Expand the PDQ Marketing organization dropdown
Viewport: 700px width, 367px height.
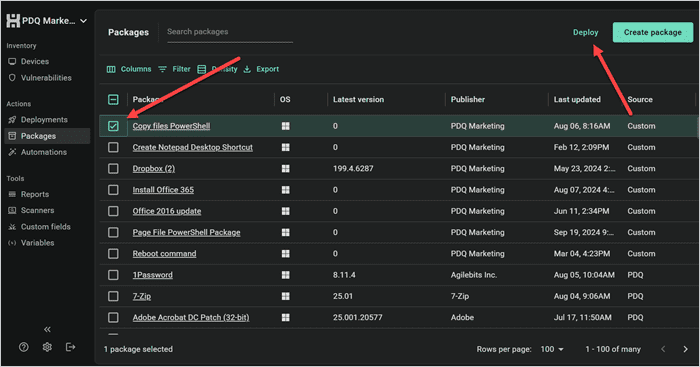tap(83, 21)
